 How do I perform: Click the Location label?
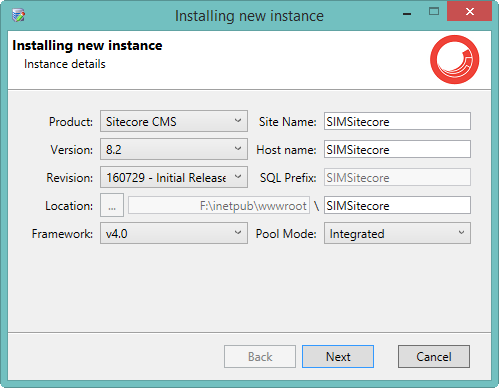click(x=69, y=206)
